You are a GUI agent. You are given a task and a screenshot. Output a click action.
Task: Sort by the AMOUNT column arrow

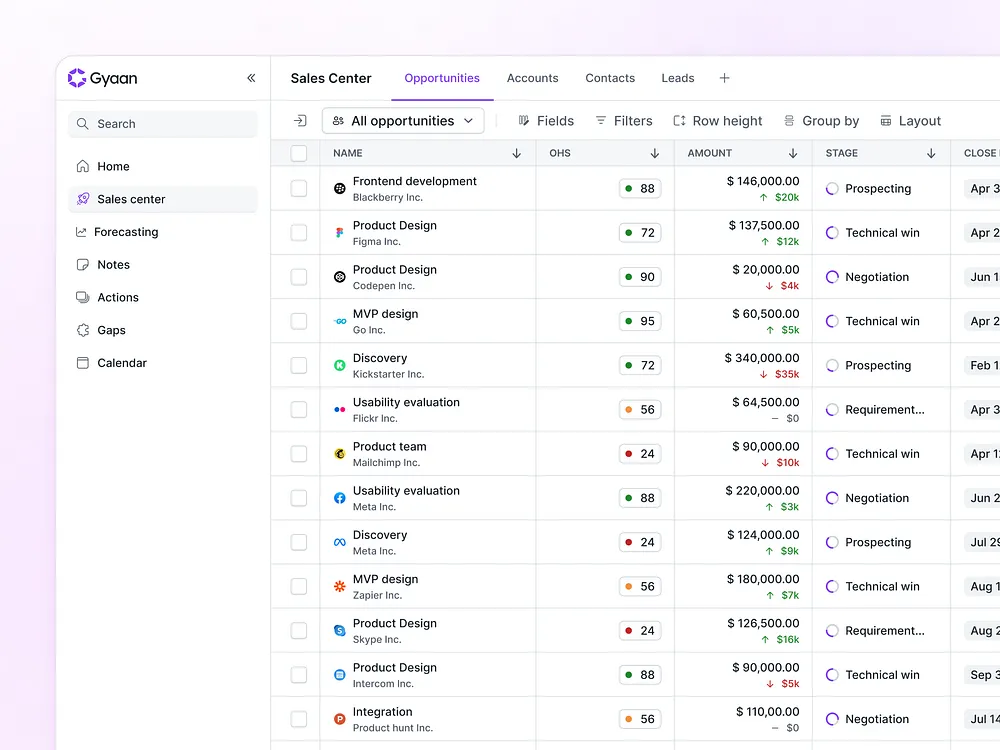(x=793, y=153)
